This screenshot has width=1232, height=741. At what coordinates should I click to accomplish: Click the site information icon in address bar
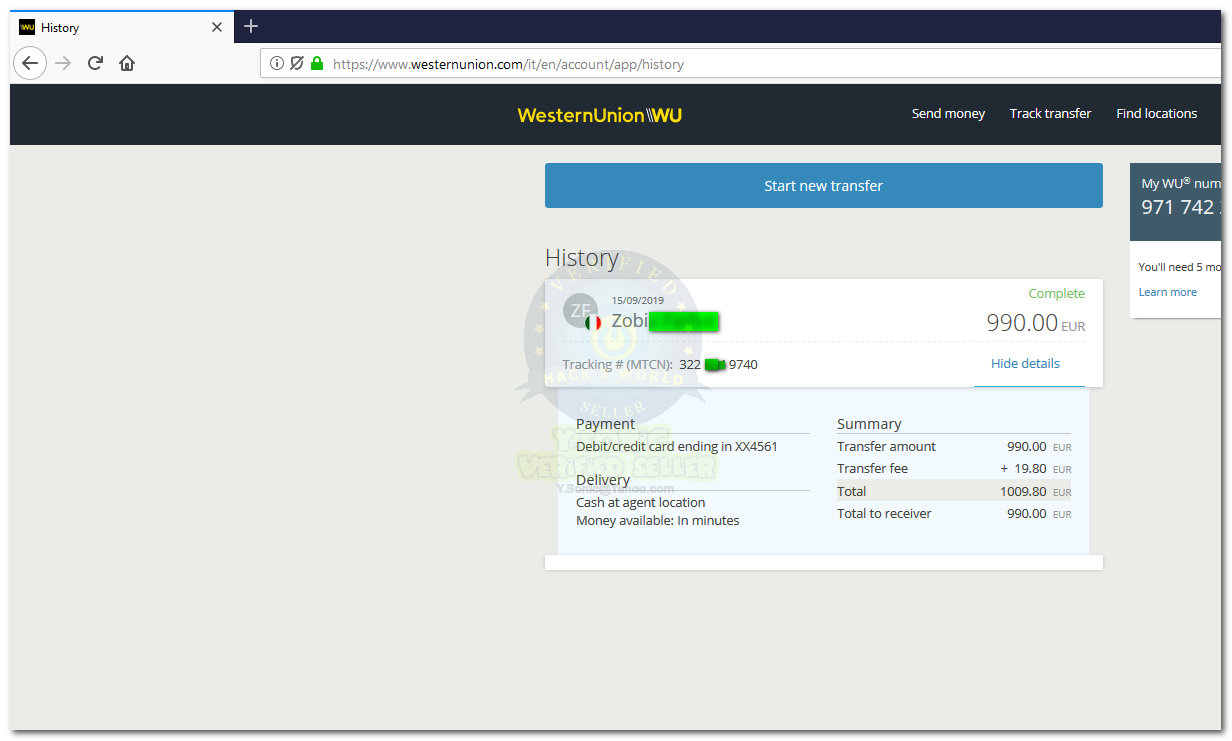pyautogui.click(x=277, y=64)
